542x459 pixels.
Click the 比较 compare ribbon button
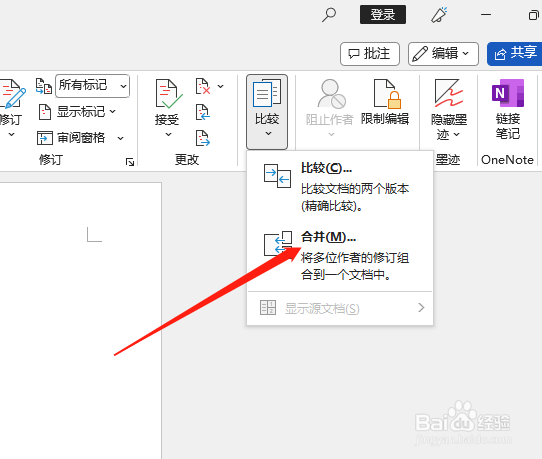point(267,111)
